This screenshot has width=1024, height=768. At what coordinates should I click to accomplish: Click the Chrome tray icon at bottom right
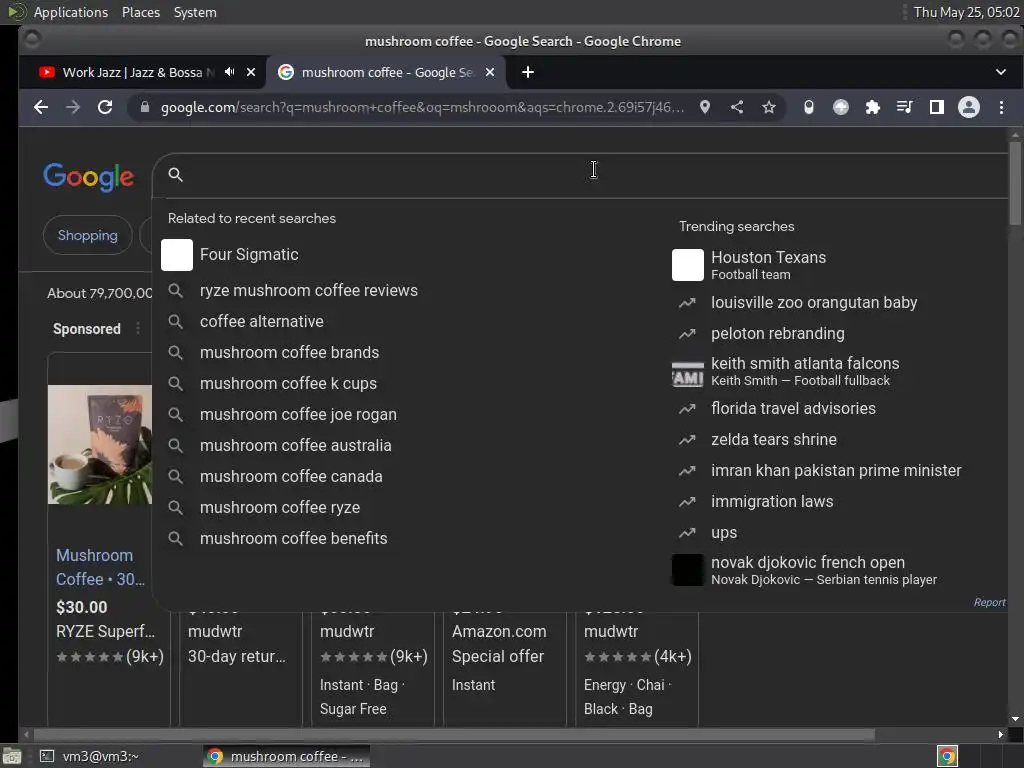[947, 756]
